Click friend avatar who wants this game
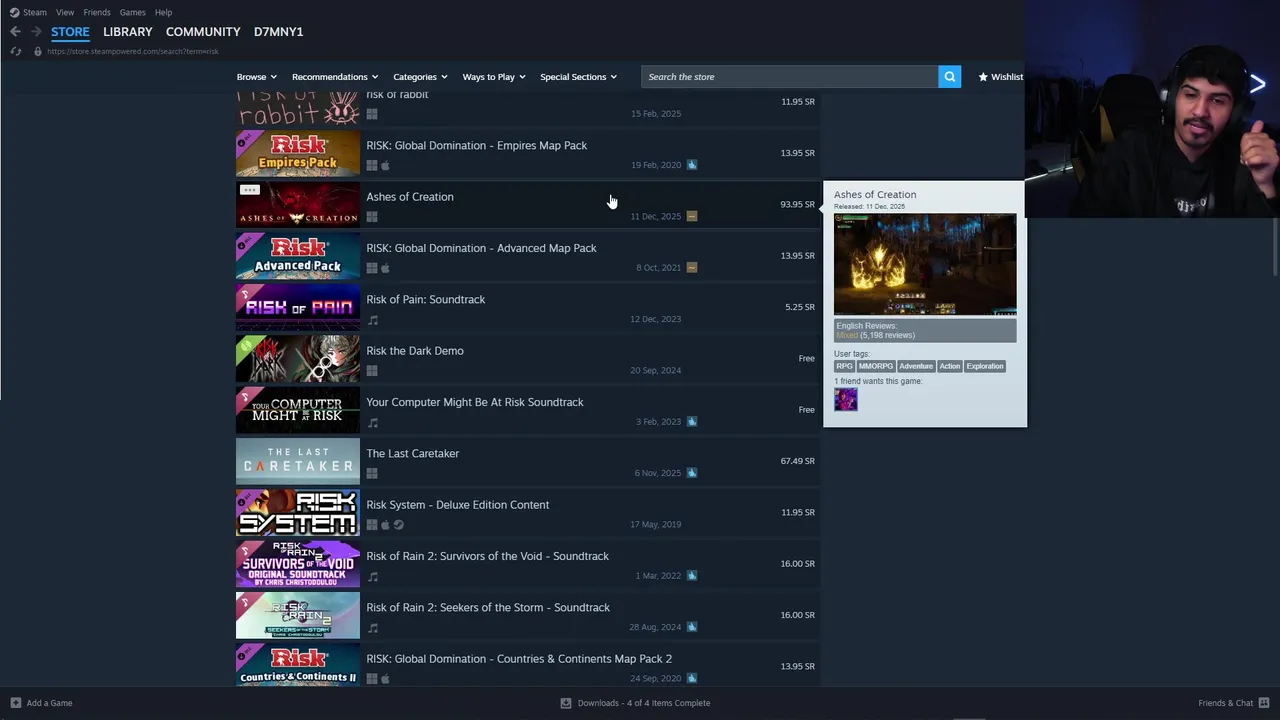Viewport: 1280px width, 720px height. 846,400
